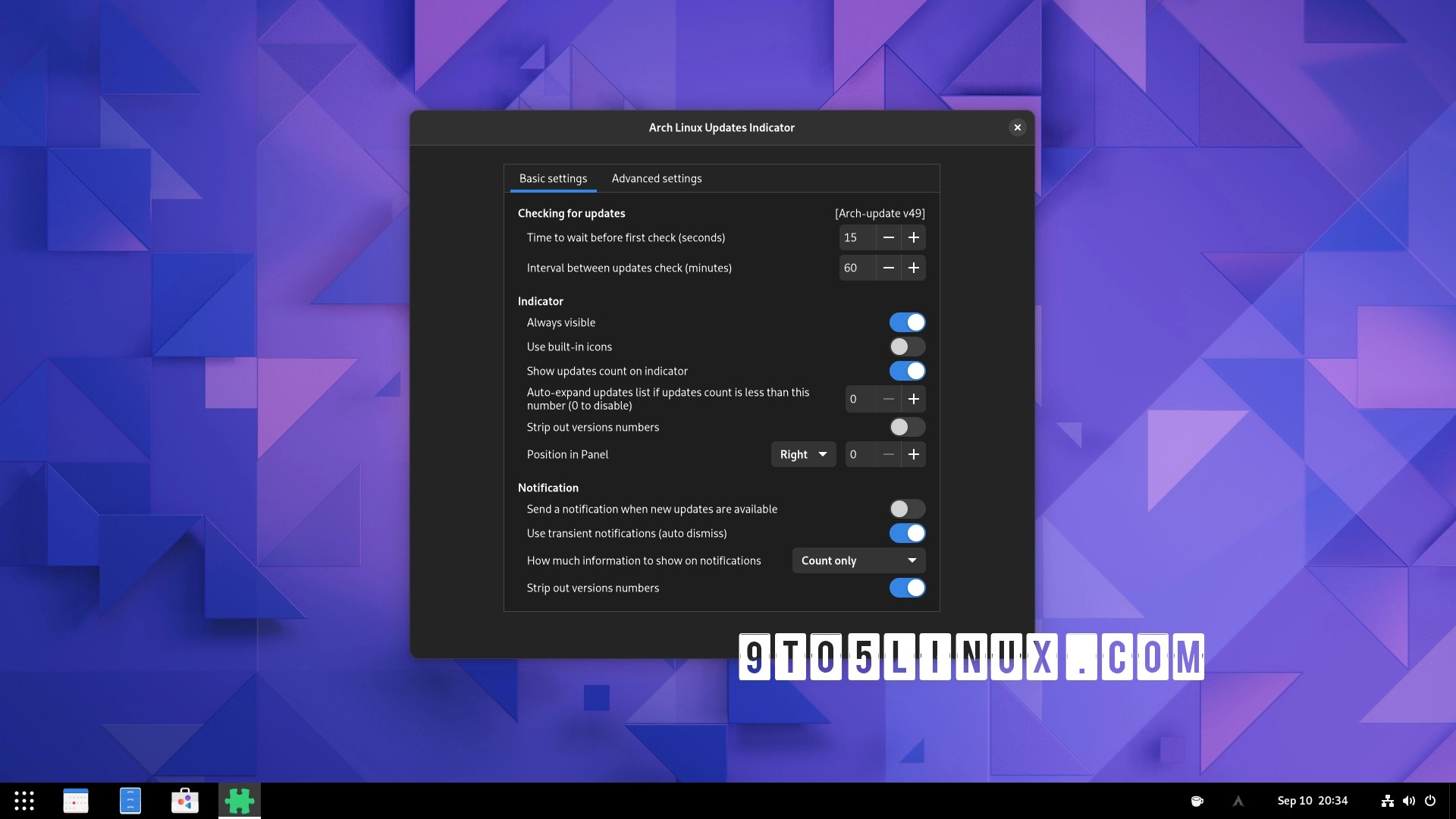Click the auto-expand updates count field
This screenshot has width=1456, height=819.
(861, 399)
